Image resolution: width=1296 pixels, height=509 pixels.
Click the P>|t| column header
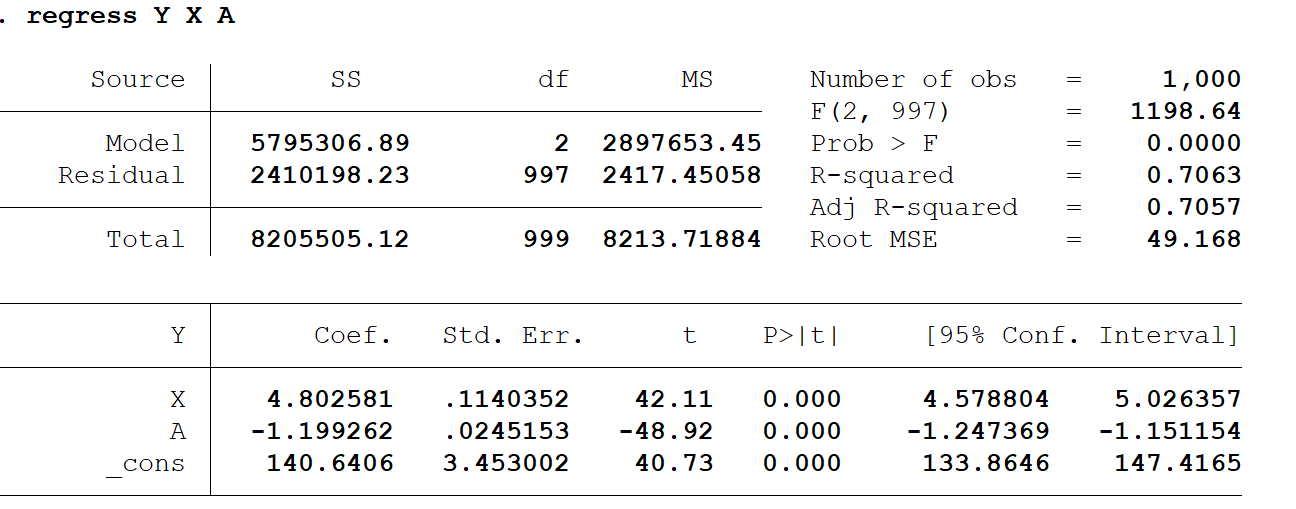coord(802,336)
